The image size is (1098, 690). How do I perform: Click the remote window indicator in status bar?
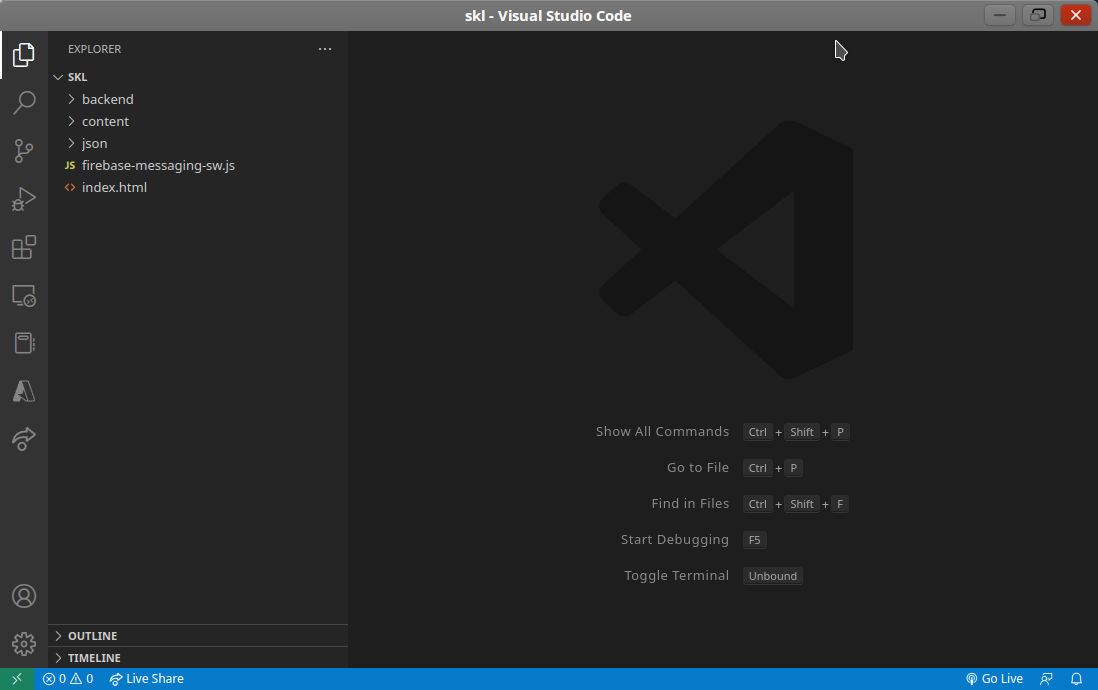[17, 679]
